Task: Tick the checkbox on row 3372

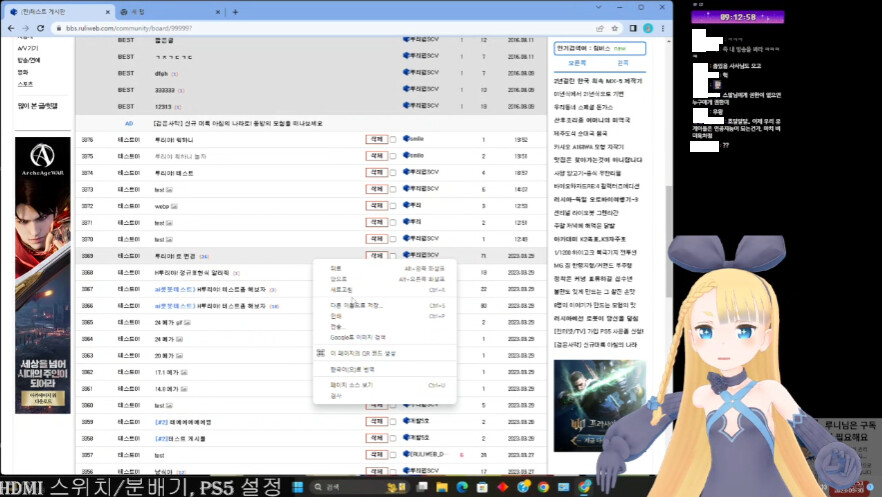Action: coord(393,206)
